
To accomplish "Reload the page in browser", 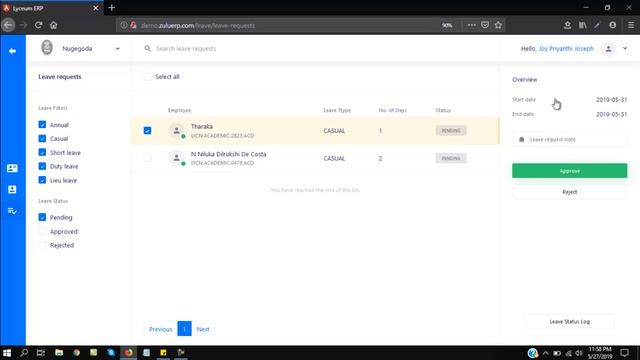I will pos(38,25).
